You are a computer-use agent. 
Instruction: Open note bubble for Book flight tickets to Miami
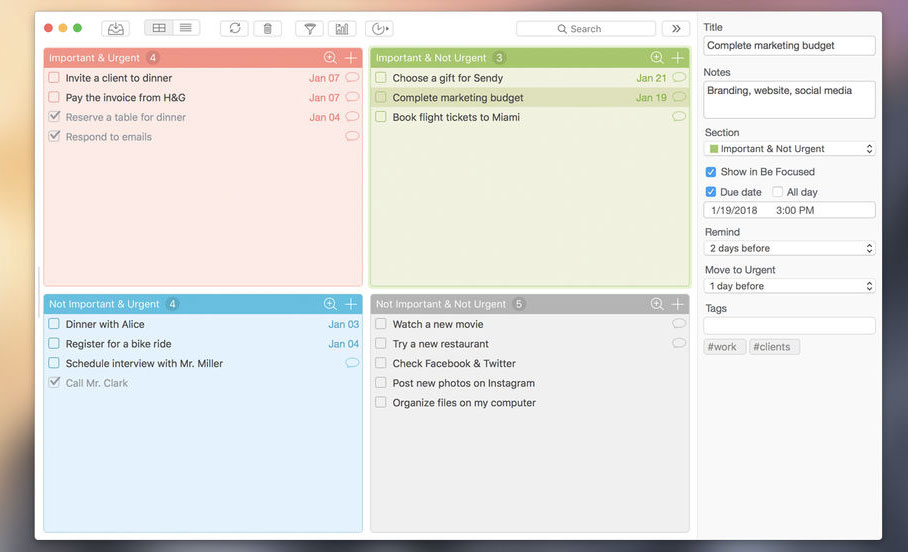pyautogui.click(x=679, y=116)
